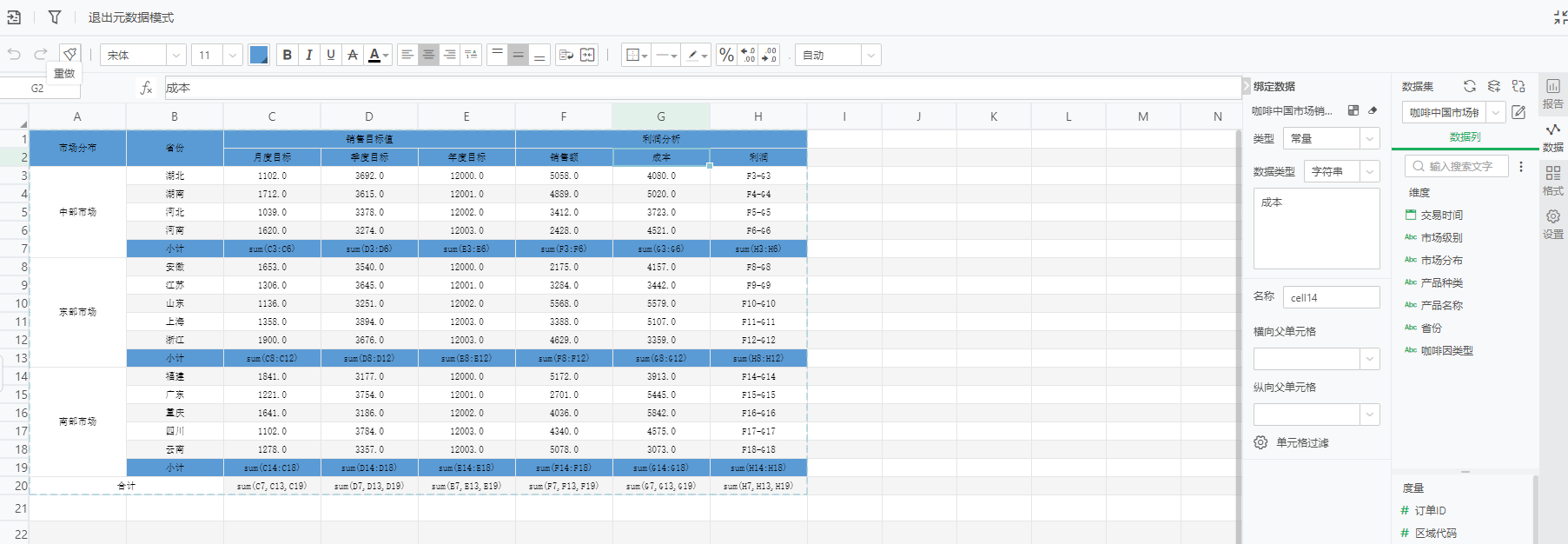This screenshot has height=544, width=1568.
Task: Open the 咖啡中国市场销 dataset dropdown
Action: click(1453, 112)
